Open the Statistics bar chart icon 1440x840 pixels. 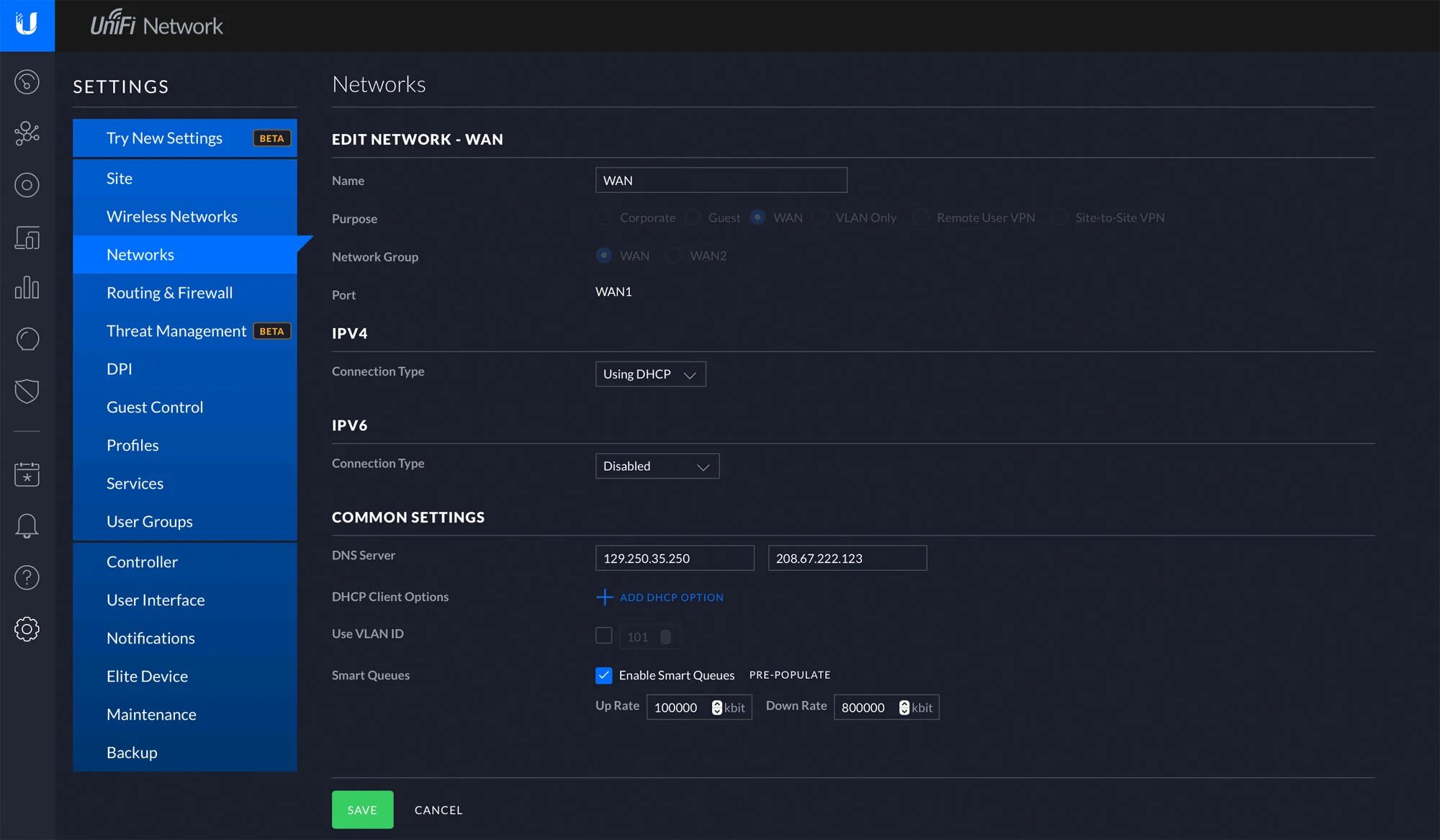tap(27, 287)
